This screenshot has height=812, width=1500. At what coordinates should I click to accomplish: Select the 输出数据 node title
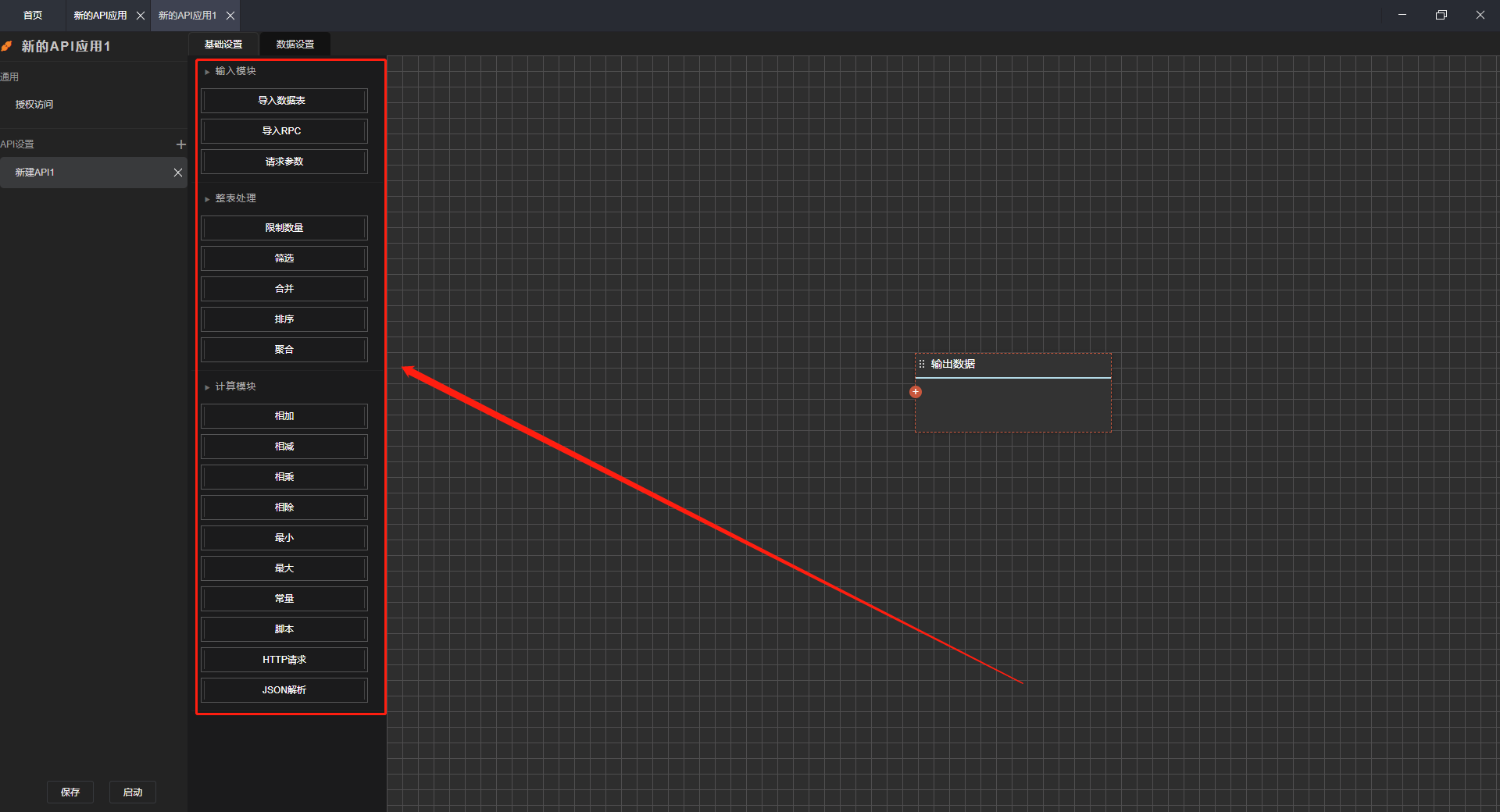(x=953, y=365)
